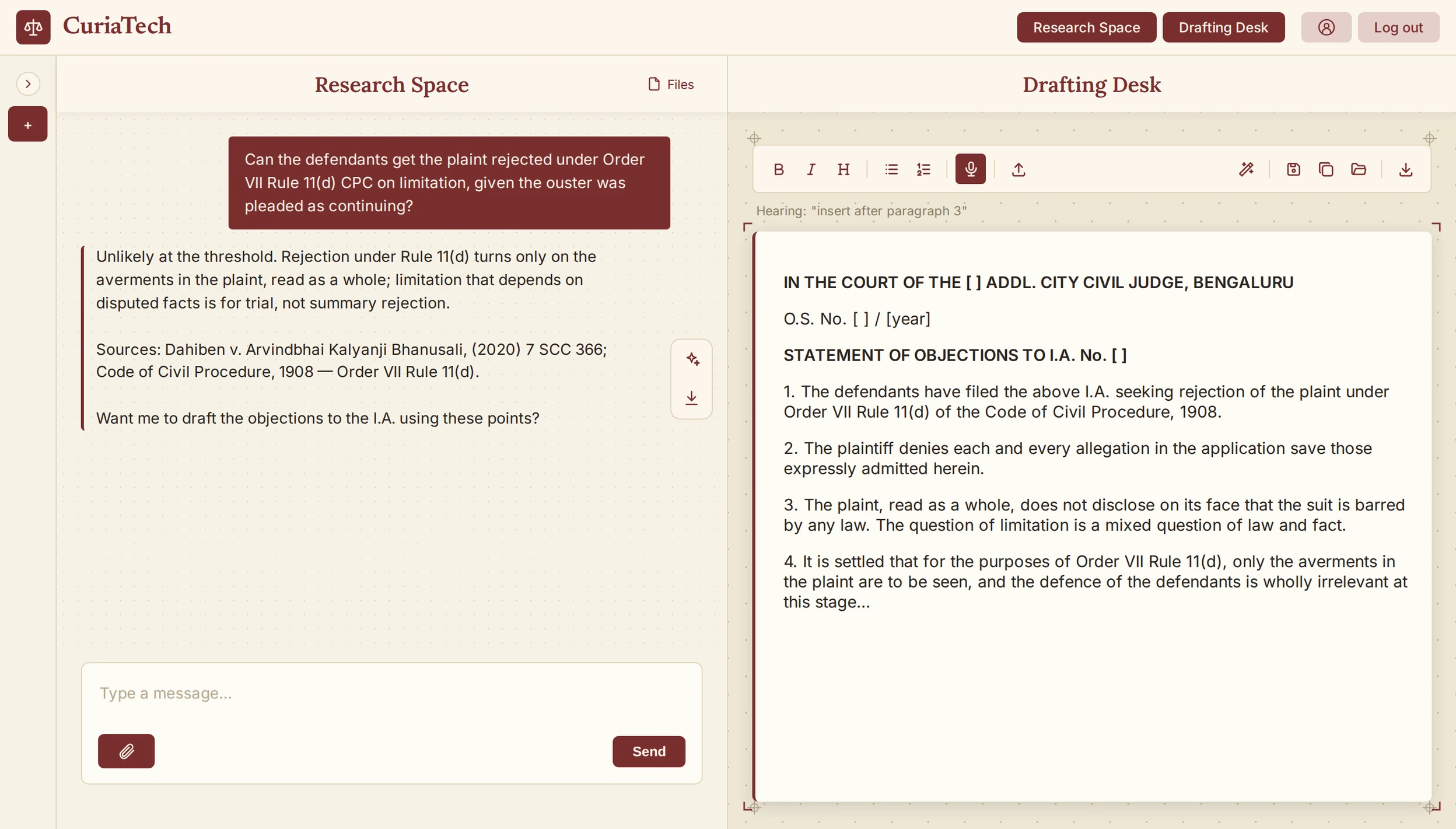Viewport: 1456px width, 829px height.
Task: Click paragraph 2 where plaintiff denies allegations
Action: click(1077, 459)
